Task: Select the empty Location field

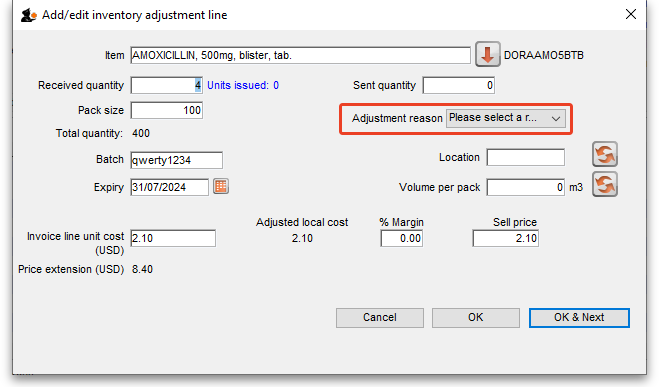Action: click(x=526, y=157)
